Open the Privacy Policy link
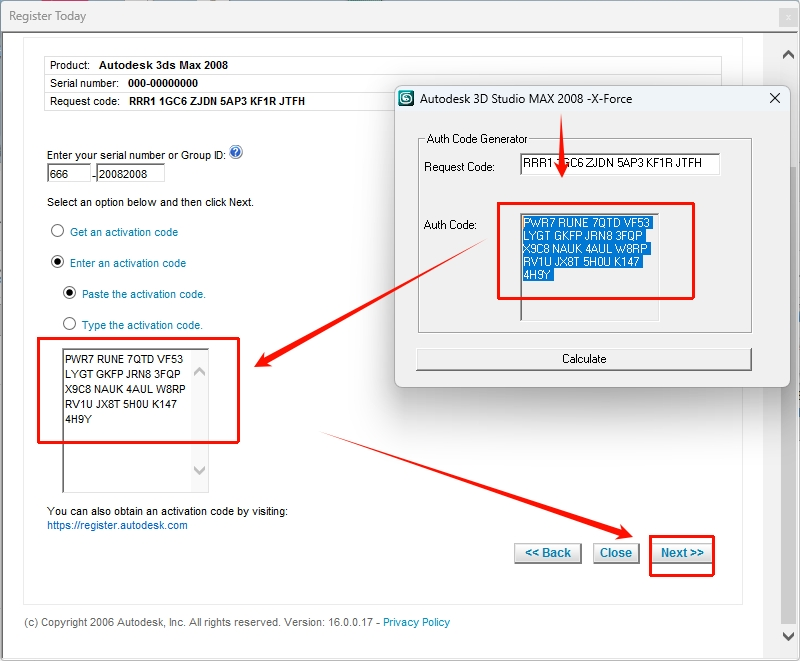This screenshot has width=800, height=661. click(x=416, y=622)
